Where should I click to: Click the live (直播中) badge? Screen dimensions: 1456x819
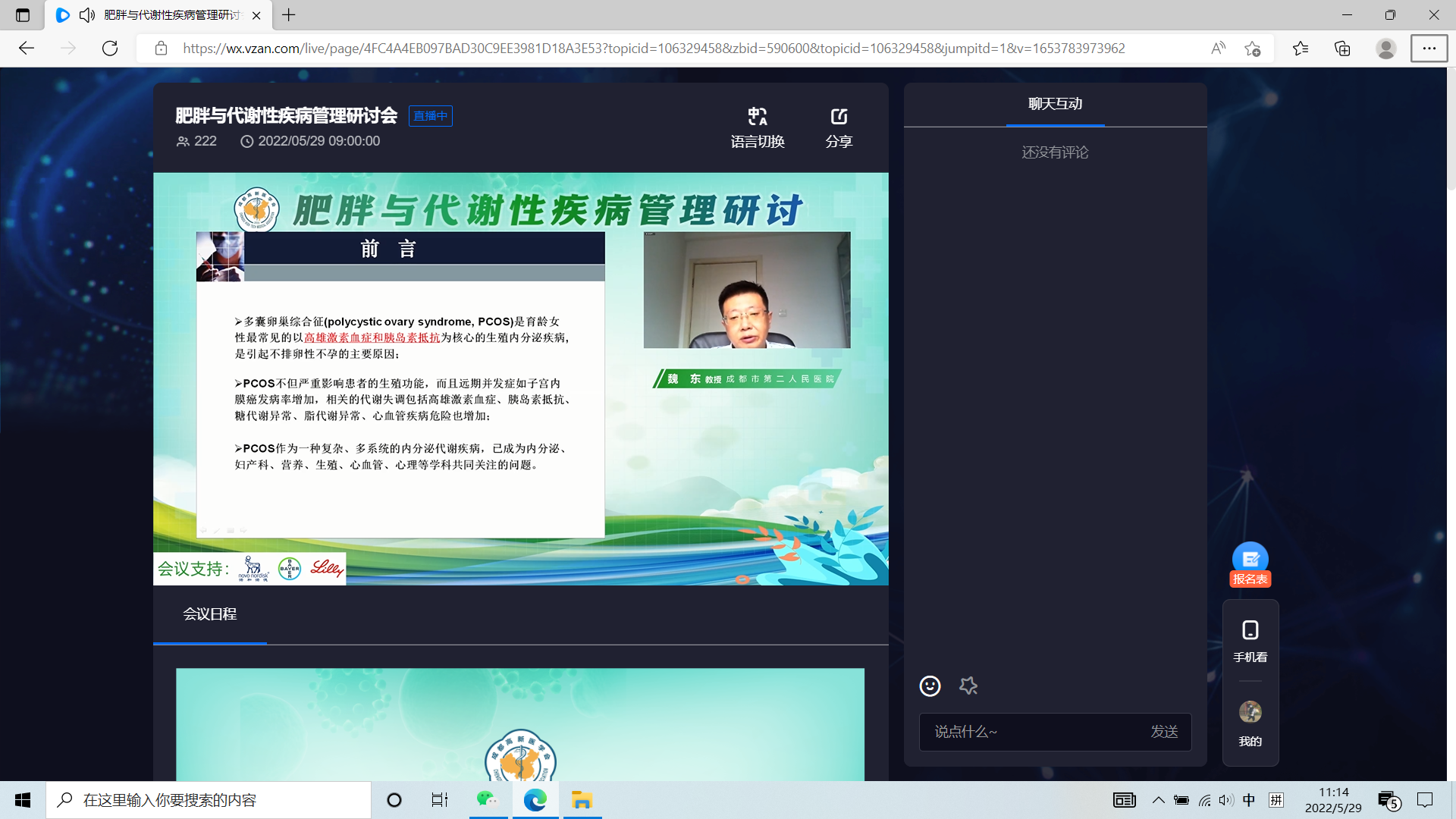point(431,116)
